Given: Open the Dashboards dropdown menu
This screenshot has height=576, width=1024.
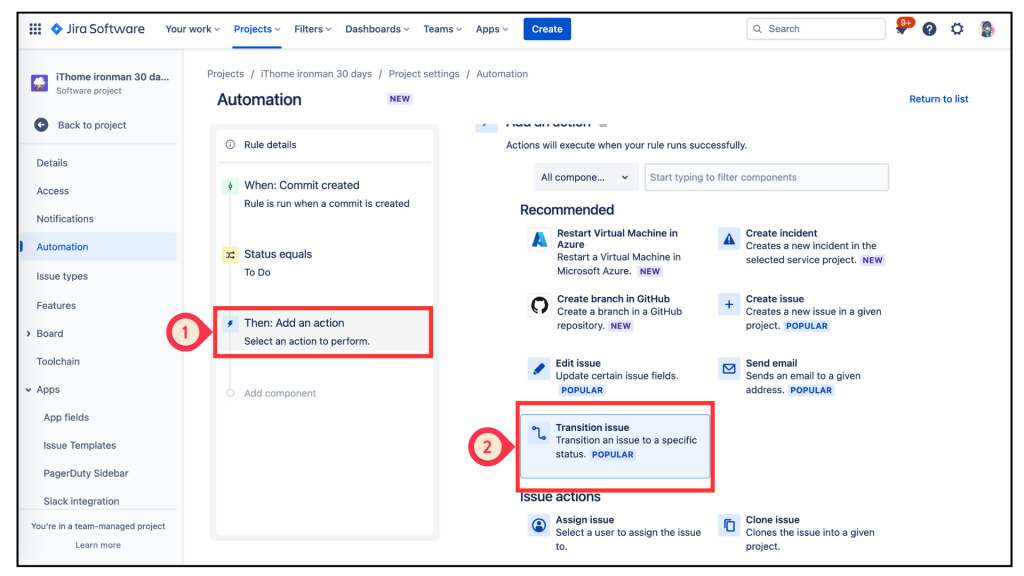Looking at the screenshot, I should click(x=377, y=29).
